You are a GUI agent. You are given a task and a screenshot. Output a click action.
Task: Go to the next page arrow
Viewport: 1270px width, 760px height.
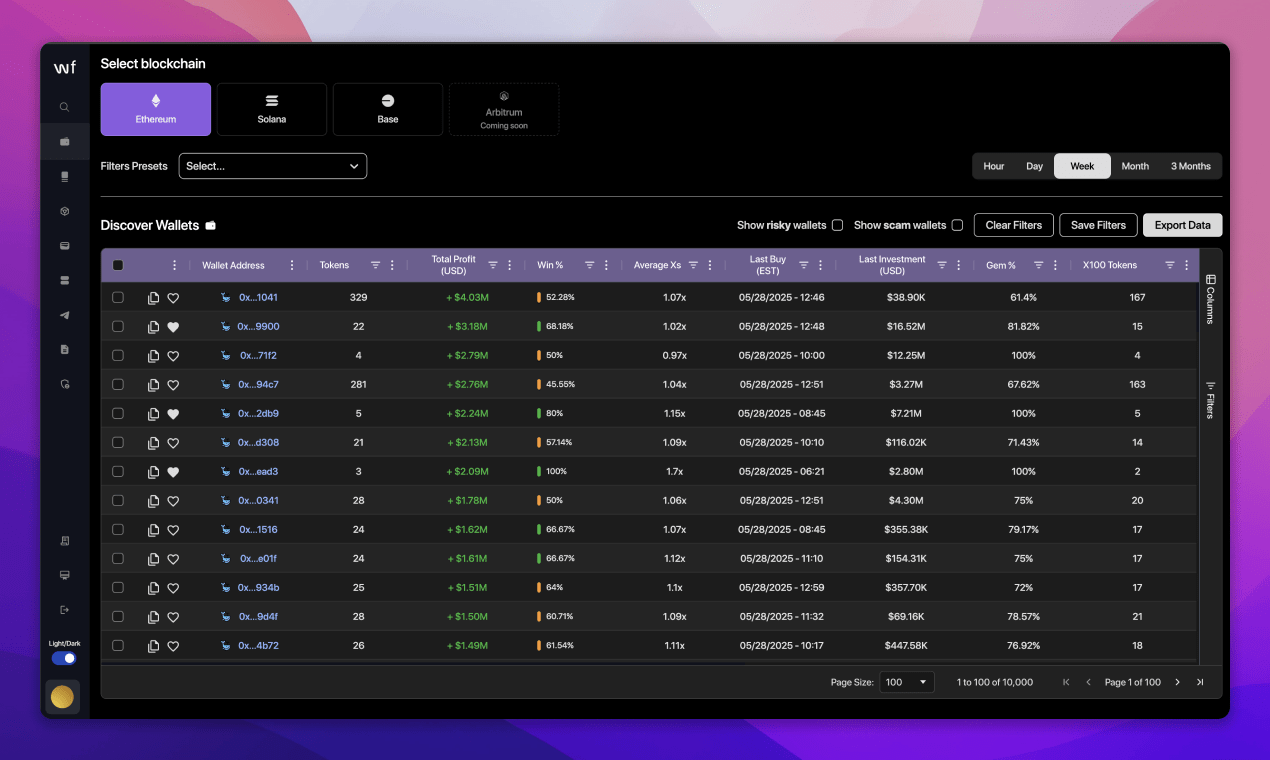click(1177, 682)
